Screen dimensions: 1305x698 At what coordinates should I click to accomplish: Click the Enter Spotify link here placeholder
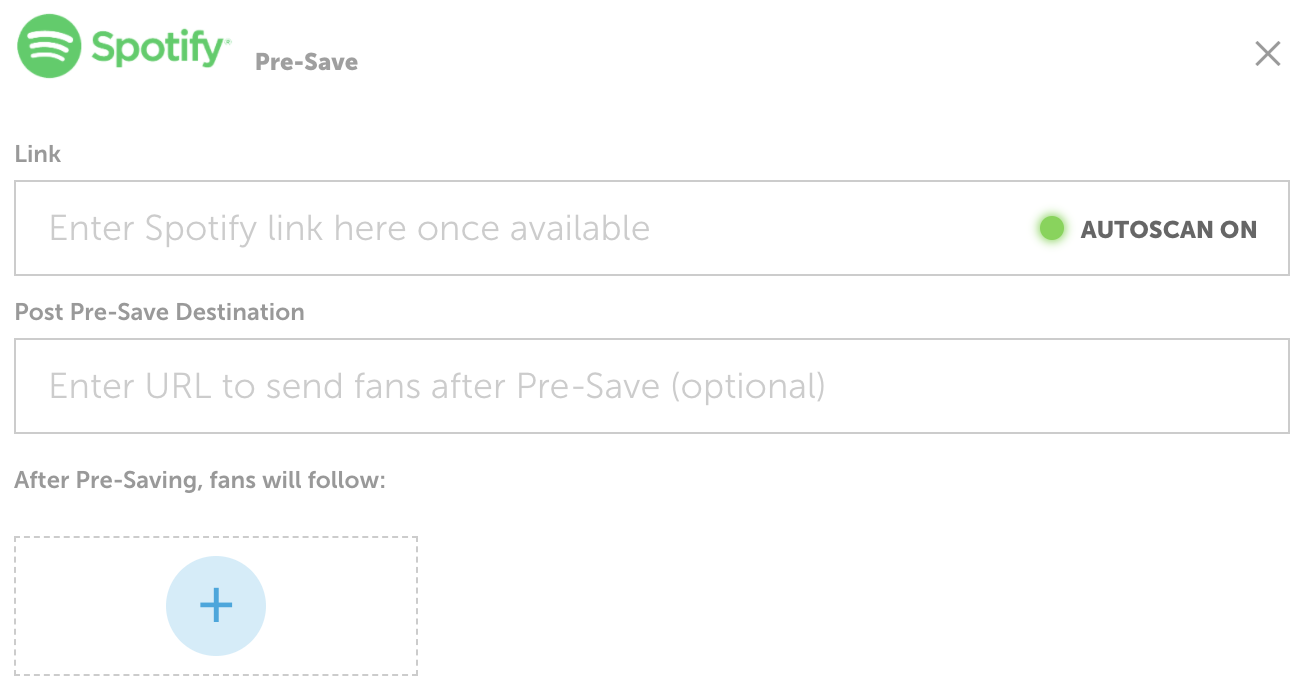349,229
